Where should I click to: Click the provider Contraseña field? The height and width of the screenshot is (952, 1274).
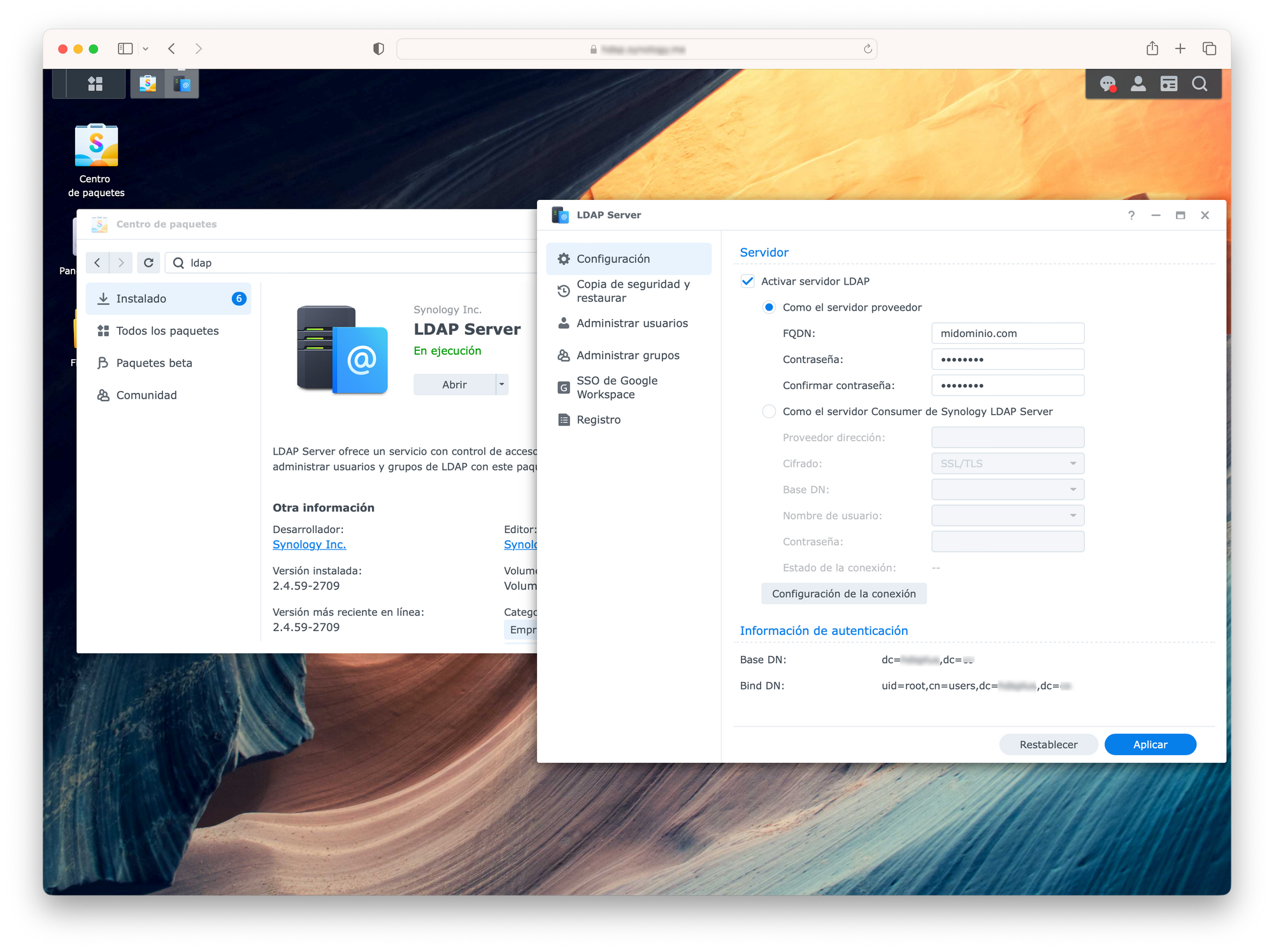[x=1008, y=359]
